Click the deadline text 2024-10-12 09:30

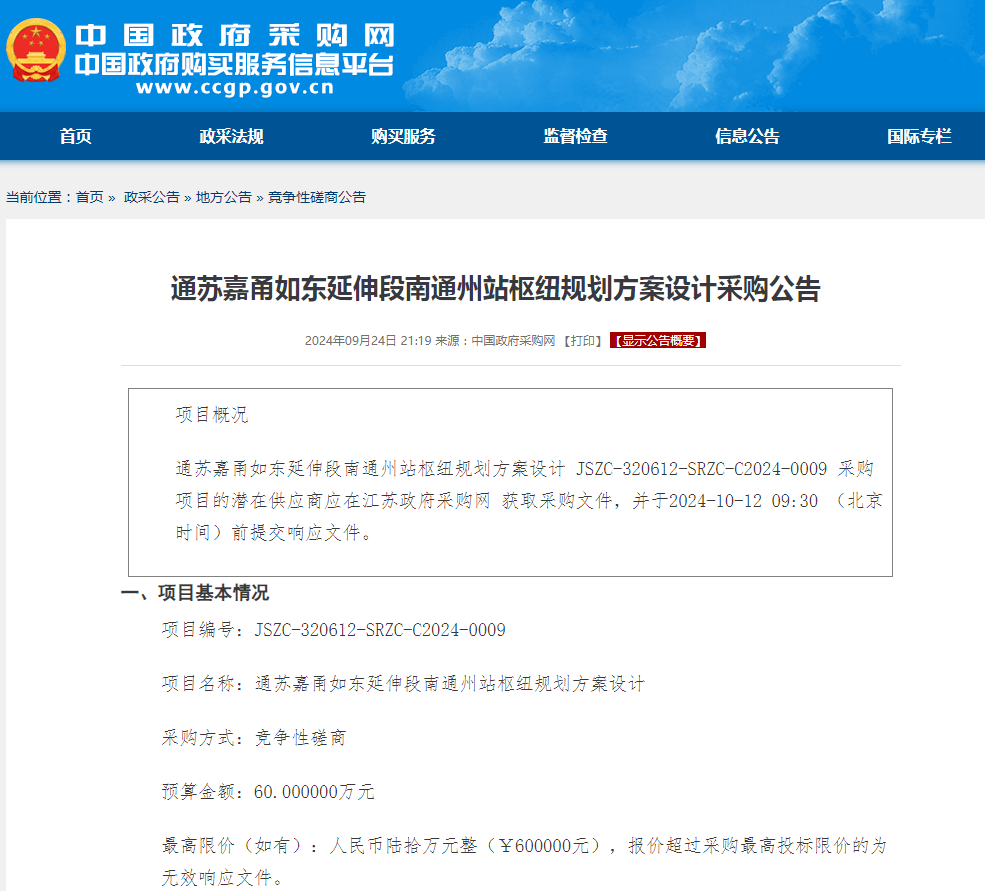[743, 501]
